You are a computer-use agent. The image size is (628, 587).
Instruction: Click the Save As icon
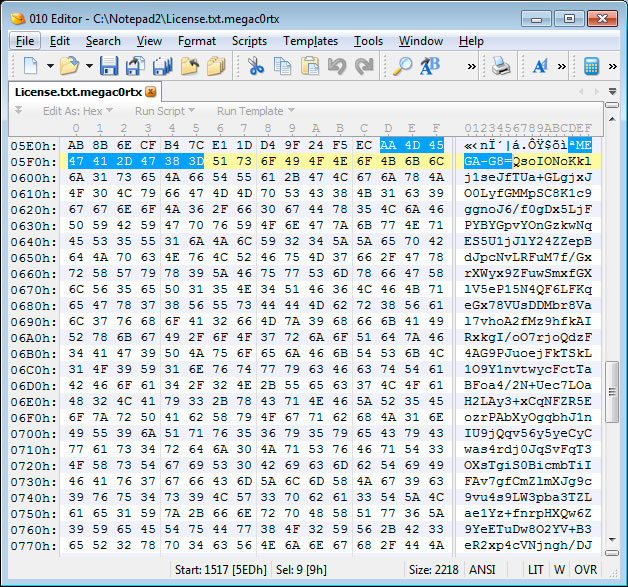[135, 66]
